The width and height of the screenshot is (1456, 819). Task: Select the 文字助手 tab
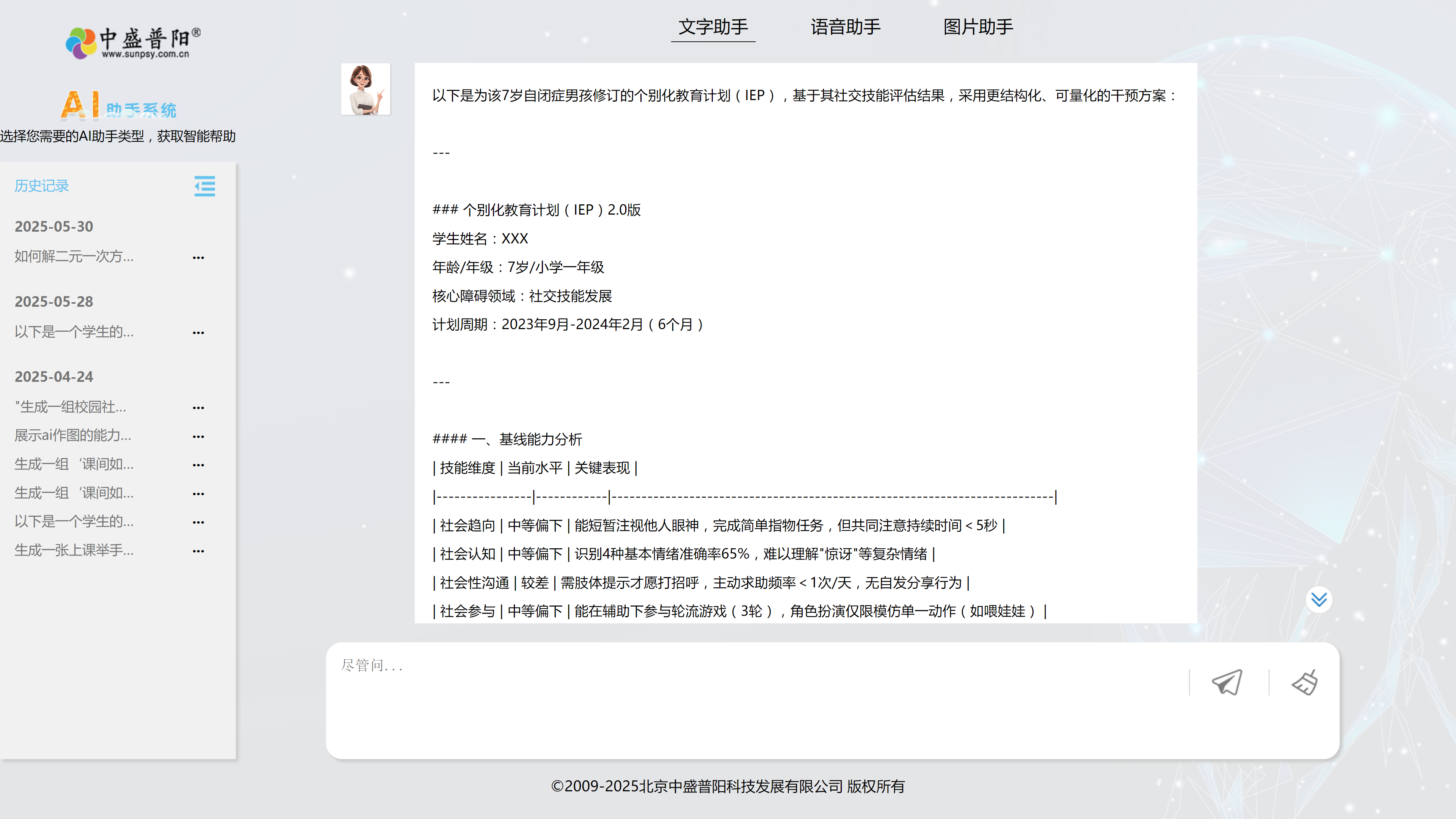(713, 27)
